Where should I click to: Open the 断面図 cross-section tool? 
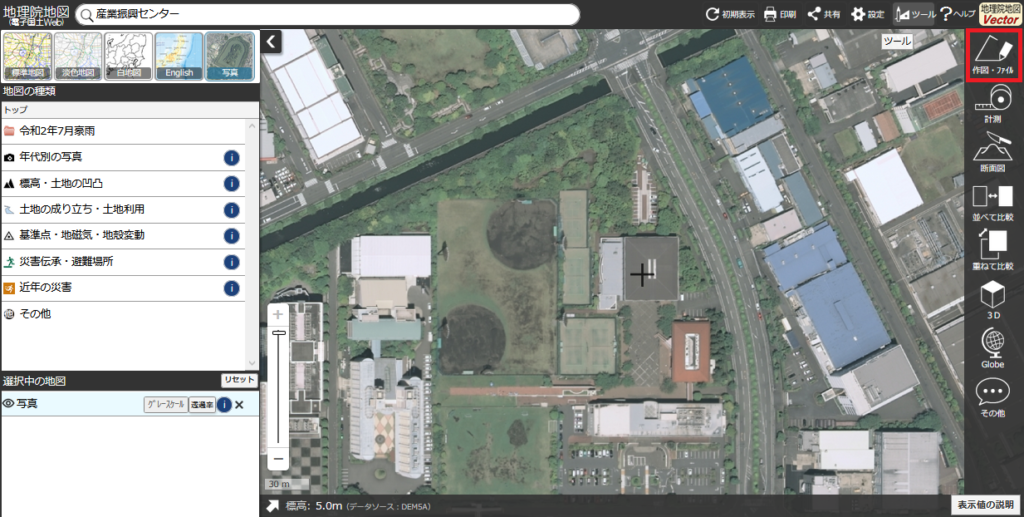[x=993, y=152]
